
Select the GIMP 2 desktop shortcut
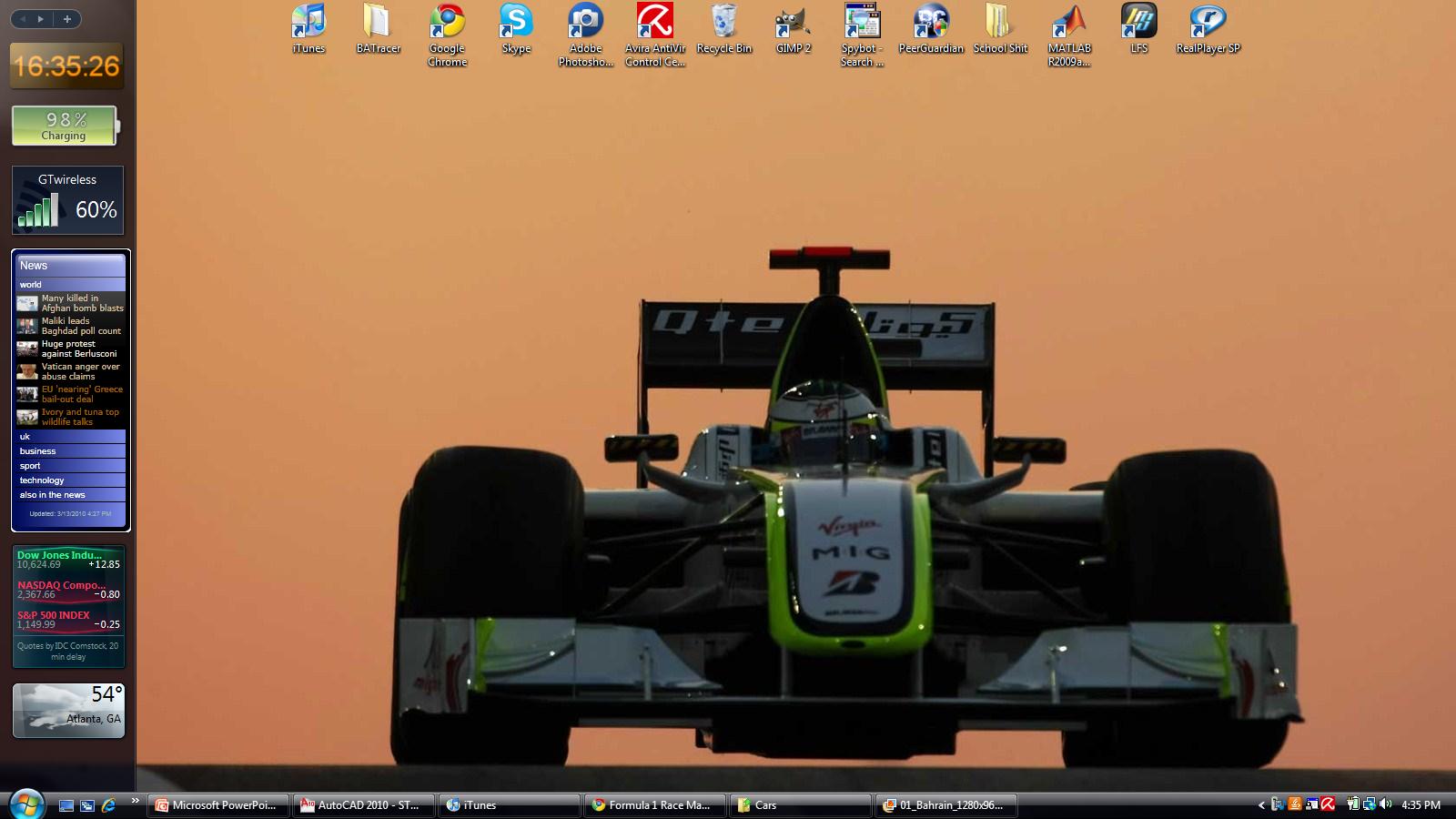(794, 28)
